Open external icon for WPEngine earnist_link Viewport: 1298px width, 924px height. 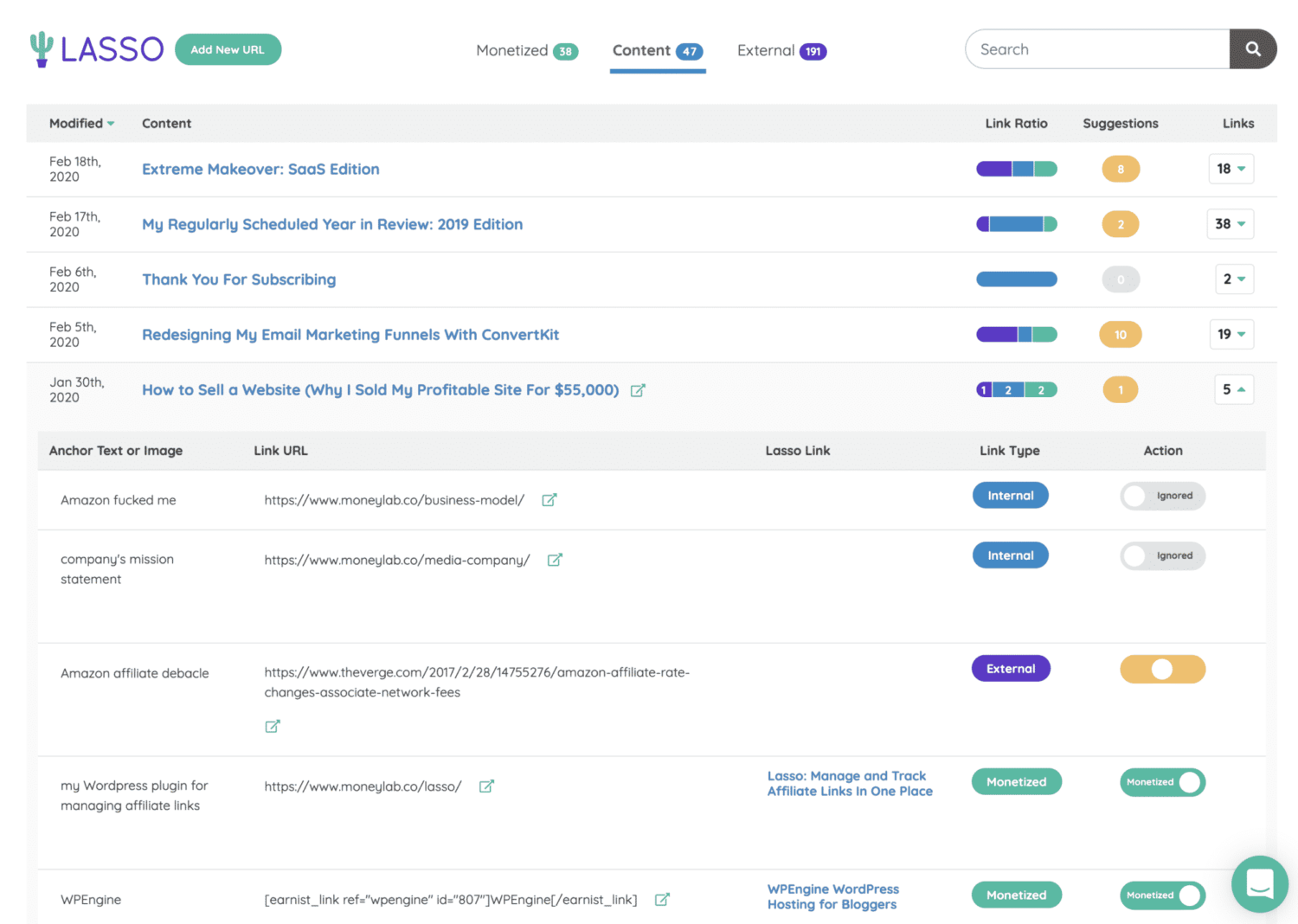[662, 900]
